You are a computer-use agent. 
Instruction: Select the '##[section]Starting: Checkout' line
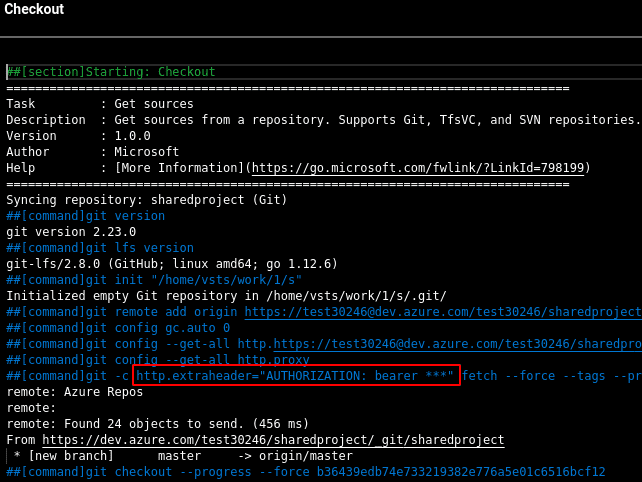(111, 72)
